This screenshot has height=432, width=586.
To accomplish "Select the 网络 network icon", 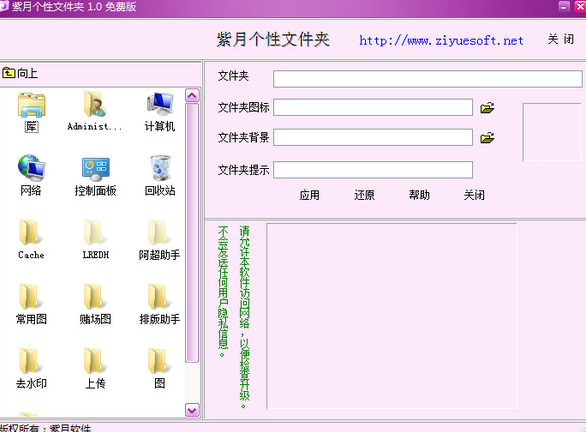I will coord(31,176).
